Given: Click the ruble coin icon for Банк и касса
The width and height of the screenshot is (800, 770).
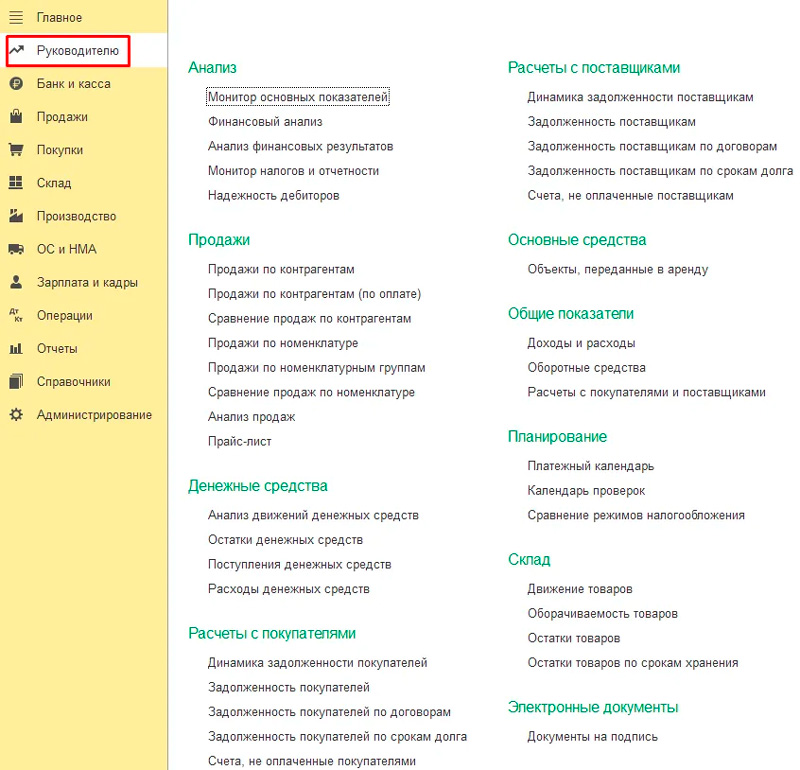Looking at the screenshot, I should pos(16,84).
